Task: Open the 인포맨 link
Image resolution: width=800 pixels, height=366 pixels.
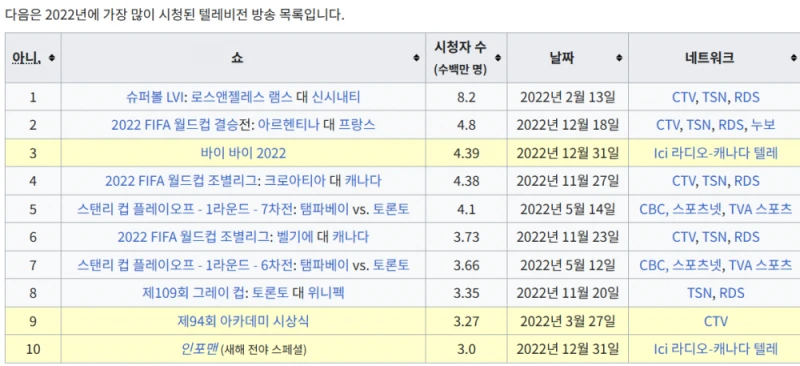Action: click(x=199, y=350)
